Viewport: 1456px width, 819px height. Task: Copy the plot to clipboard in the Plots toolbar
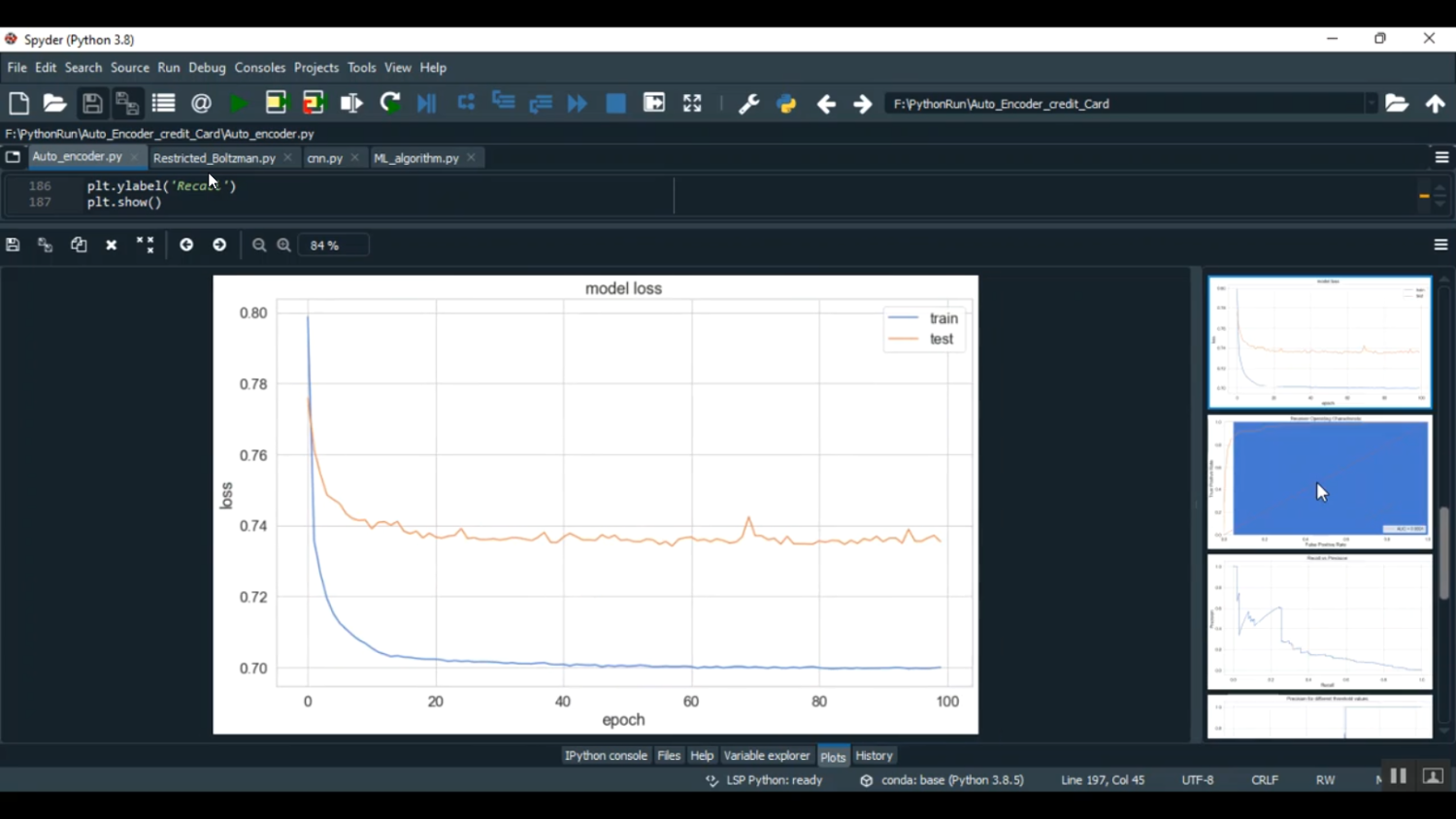(79, 246)
